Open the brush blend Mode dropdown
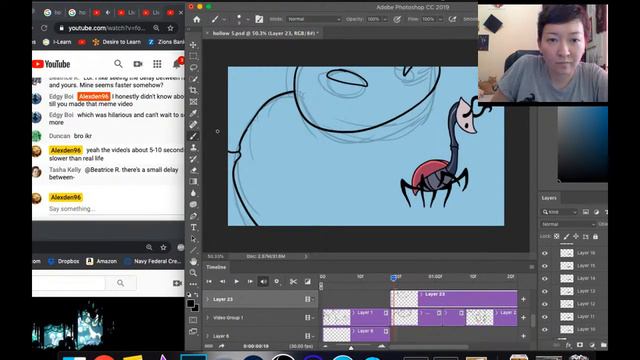The image size is (640, 360). (313, 19)
